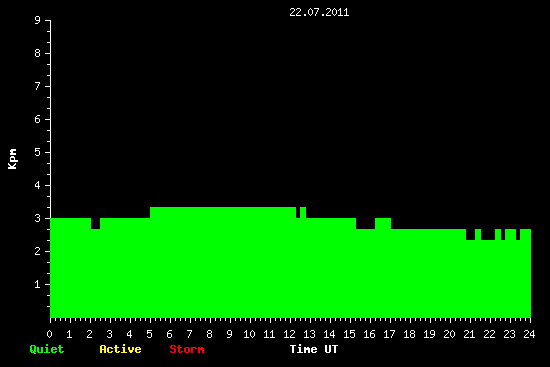Click Kp value 9 on vertical axis
This screenshot has height=367, width=550.
[x=38, y=20]
